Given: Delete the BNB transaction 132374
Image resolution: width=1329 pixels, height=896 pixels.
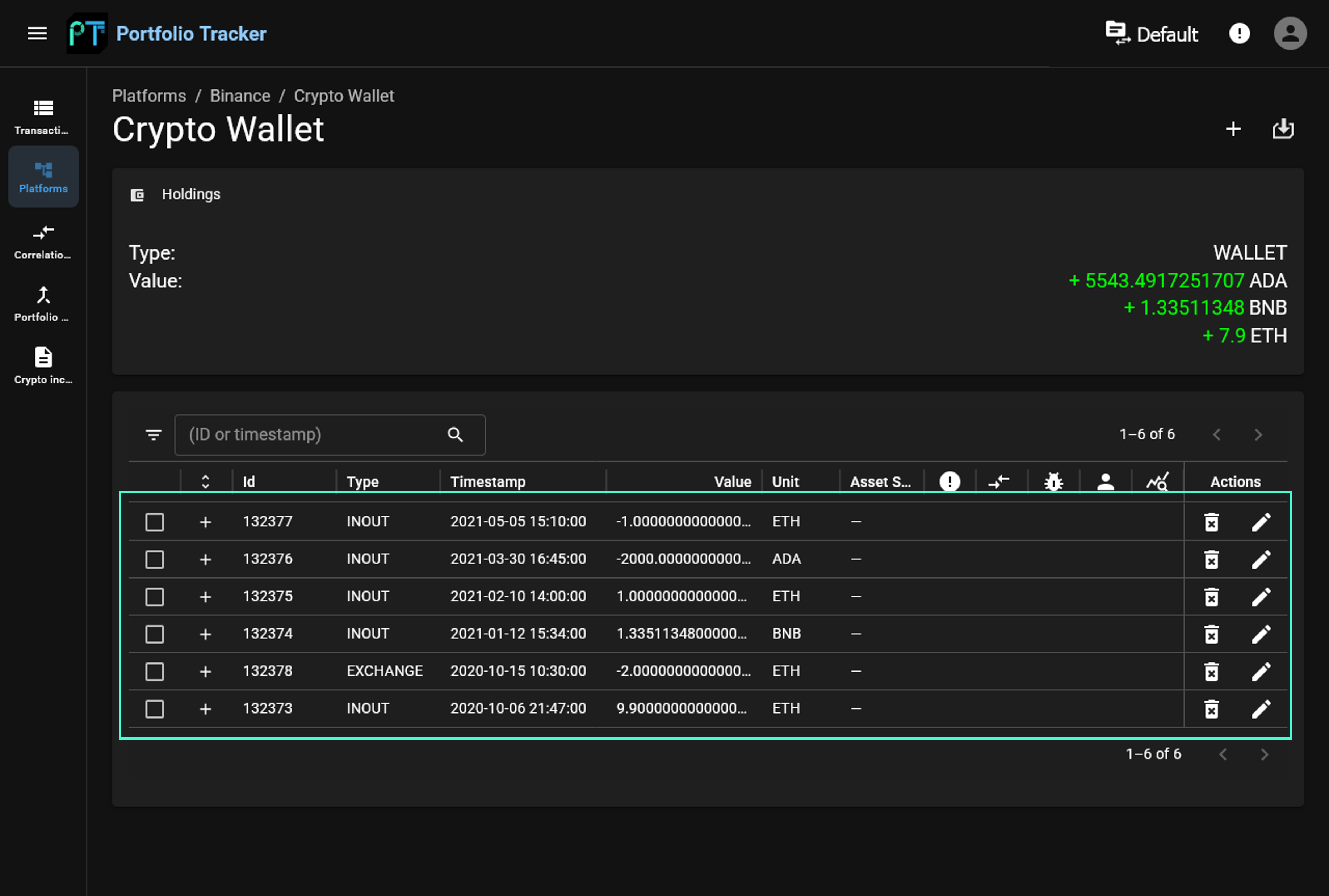Looking at the screenshot, I should (x=1211, y=634).
